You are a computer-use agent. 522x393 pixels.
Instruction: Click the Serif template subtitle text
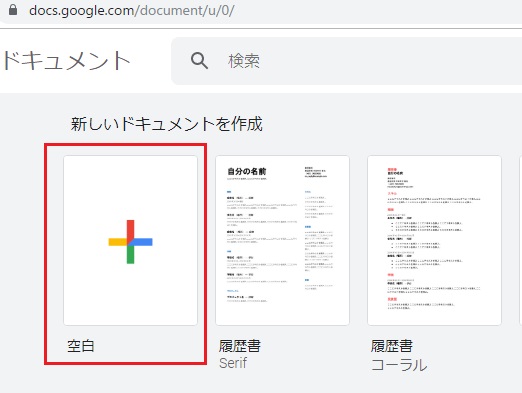233,363
